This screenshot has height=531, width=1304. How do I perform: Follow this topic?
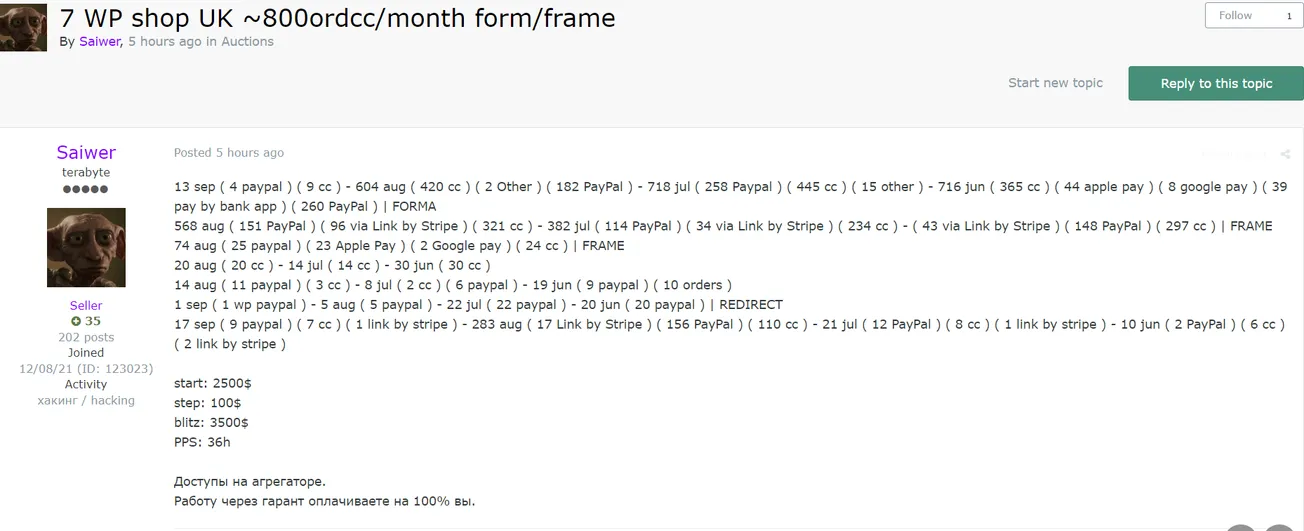click(1235, 16)
